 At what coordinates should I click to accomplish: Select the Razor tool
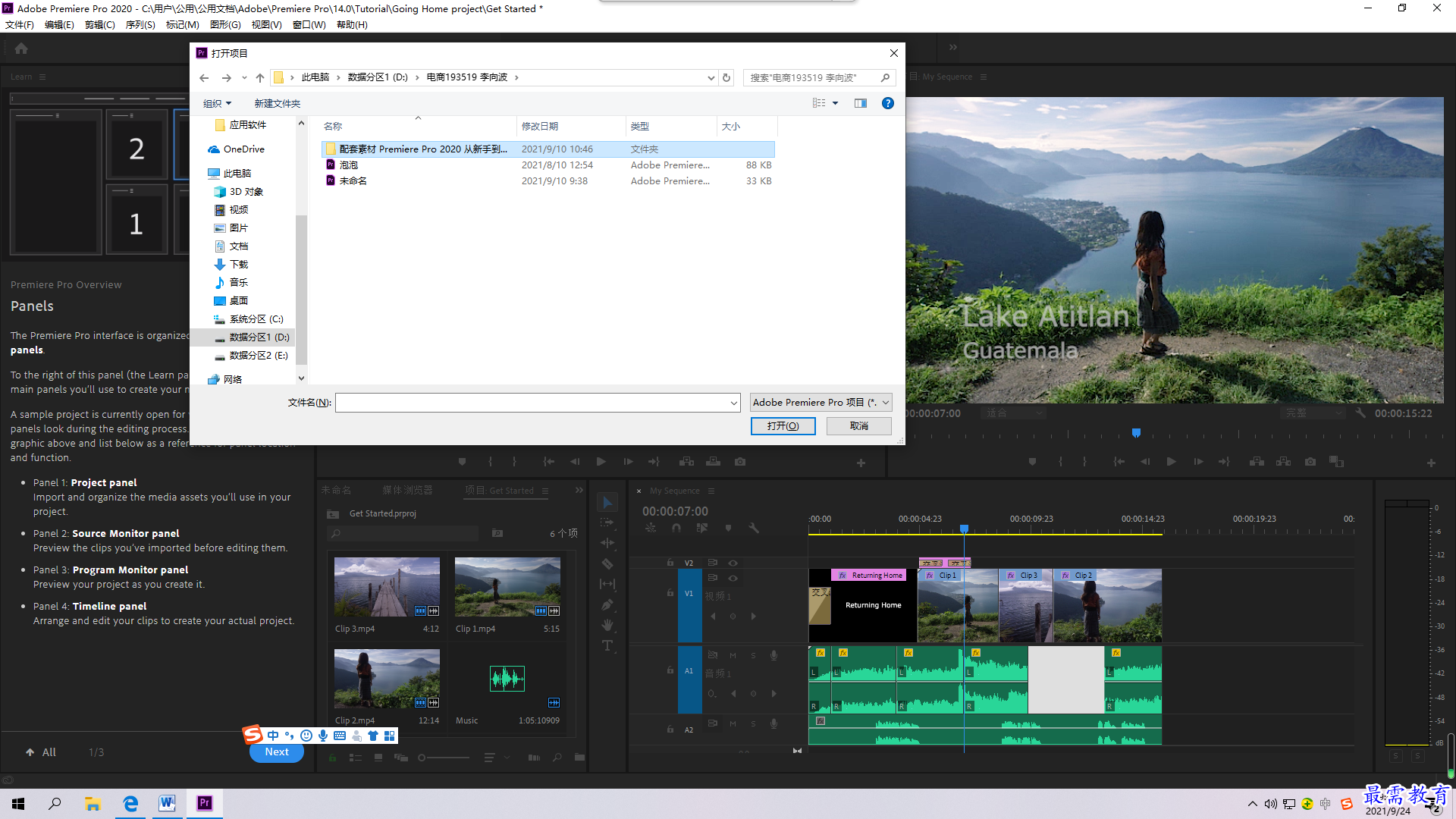click(x=607, y=563)
